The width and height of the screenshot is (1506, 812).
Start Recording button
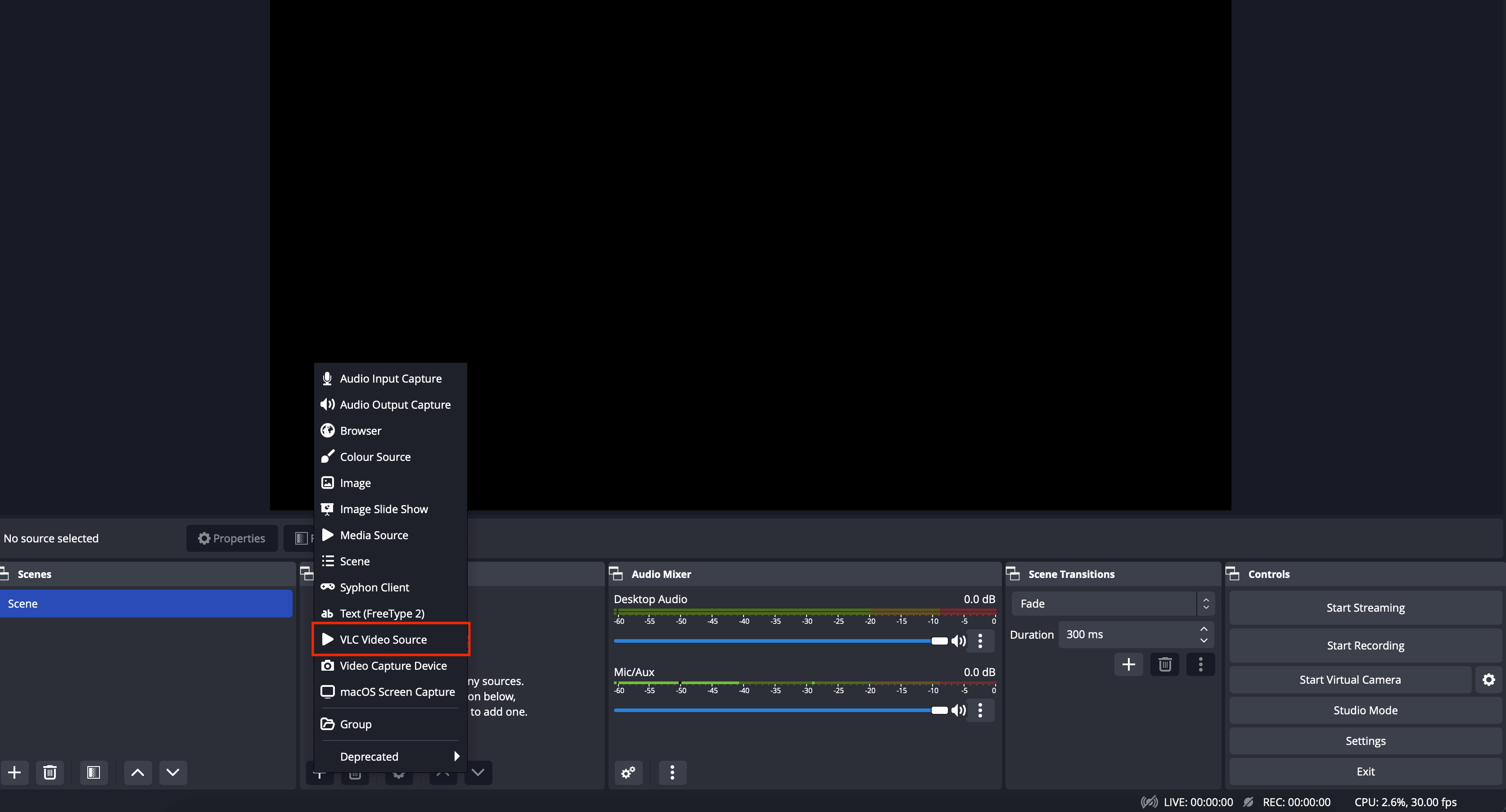point(1365,644)
